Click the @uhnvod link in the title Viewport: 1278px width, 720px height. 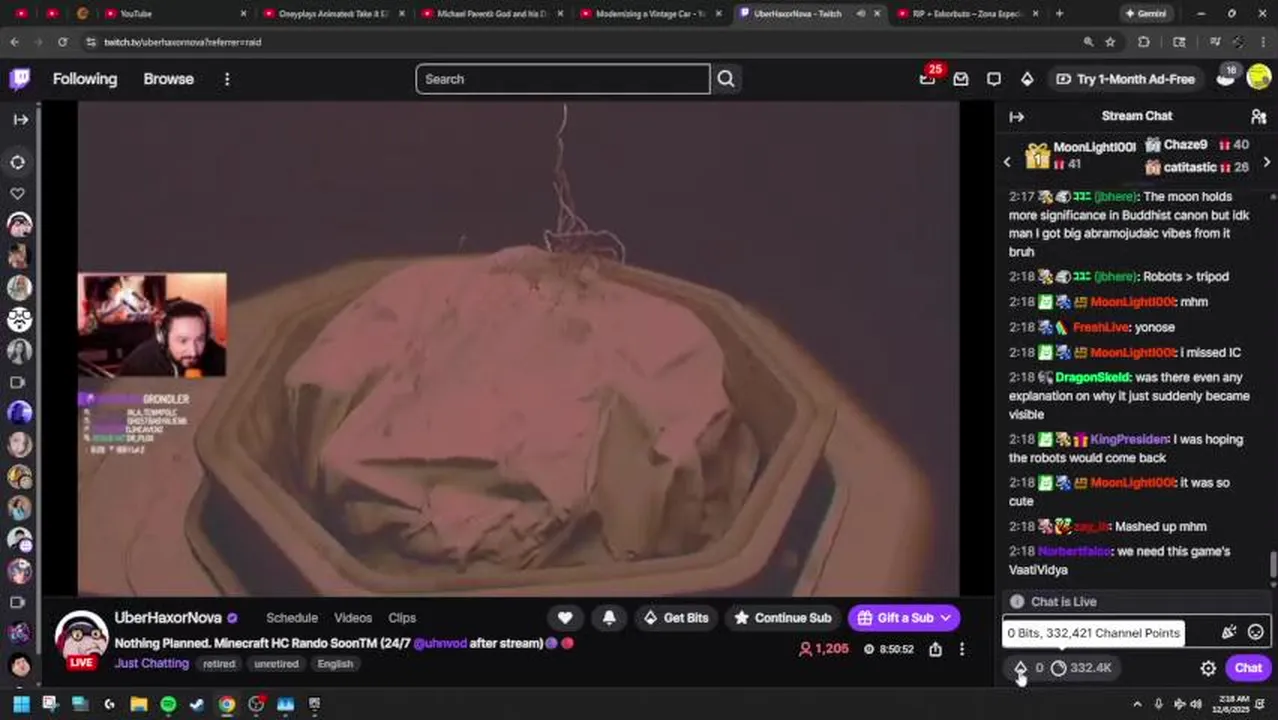[440, 643]
